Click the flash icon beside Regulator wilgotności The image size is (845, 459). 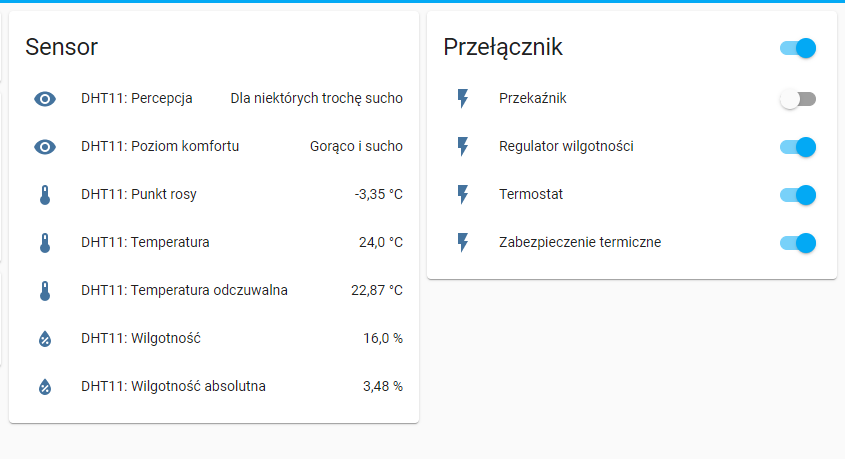tap(463, 147)
